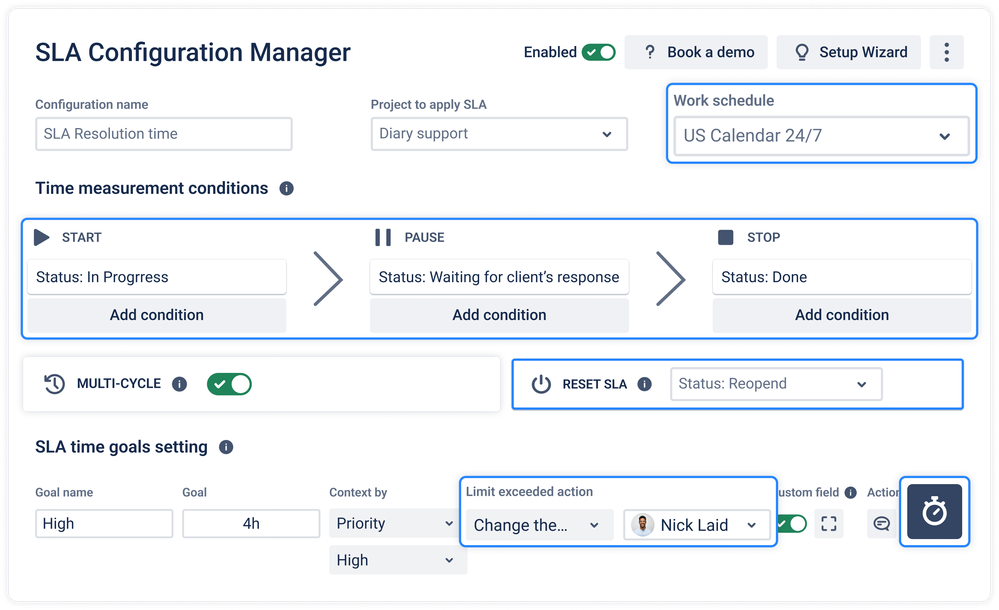The width and height of the screenshot is (999, 610).
Task: Open the Work schedule dropdown
Action: coord(820,136)
